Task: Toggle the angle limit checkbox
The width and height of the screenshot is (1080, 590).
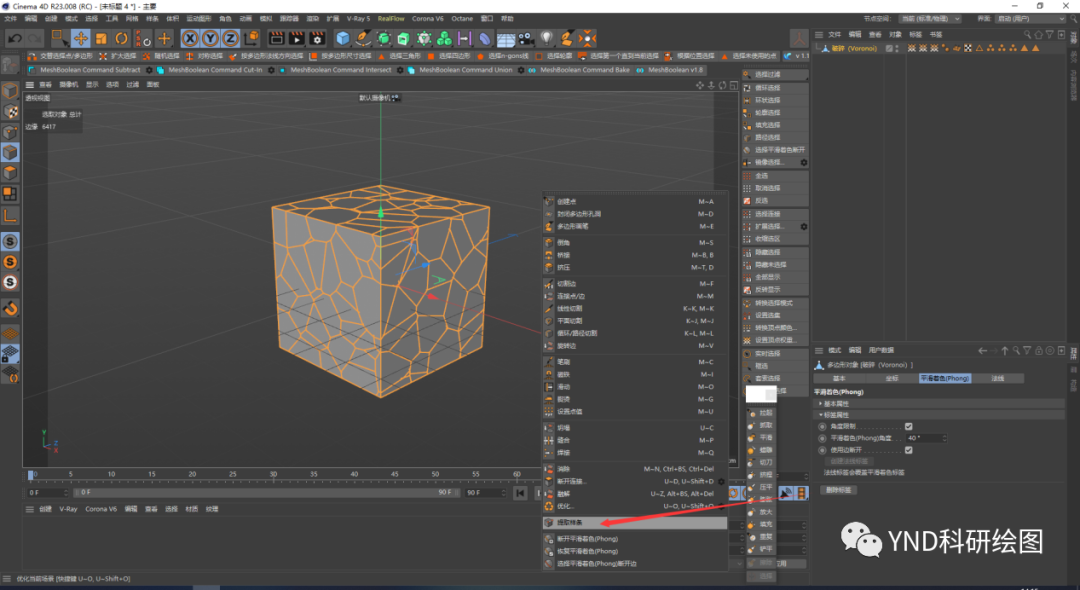Action: coord(908,426)
